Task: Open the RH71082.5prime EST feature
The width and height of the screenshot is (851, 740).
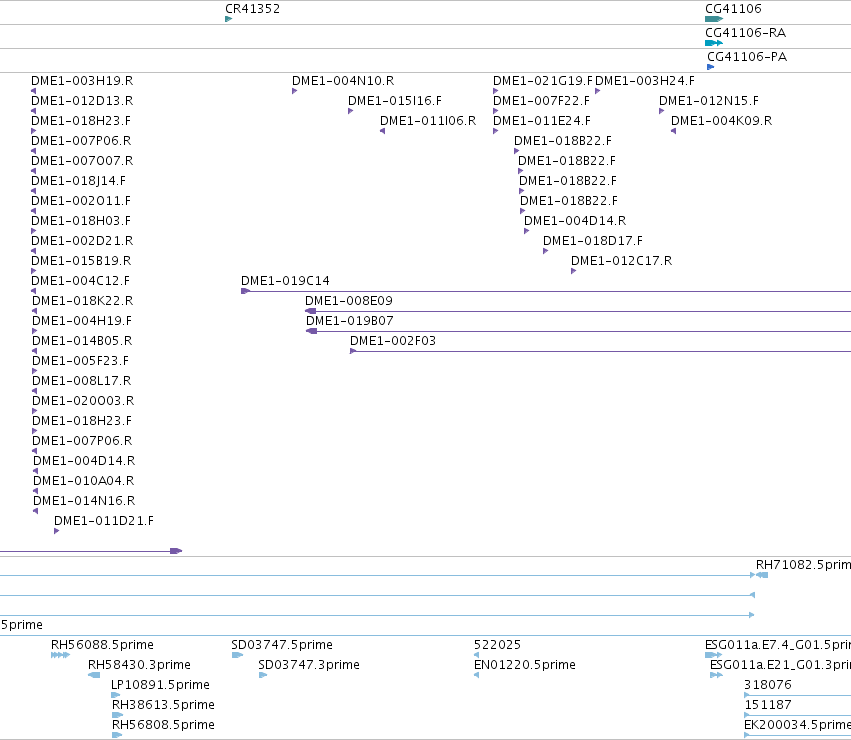Action: (762, 575)
